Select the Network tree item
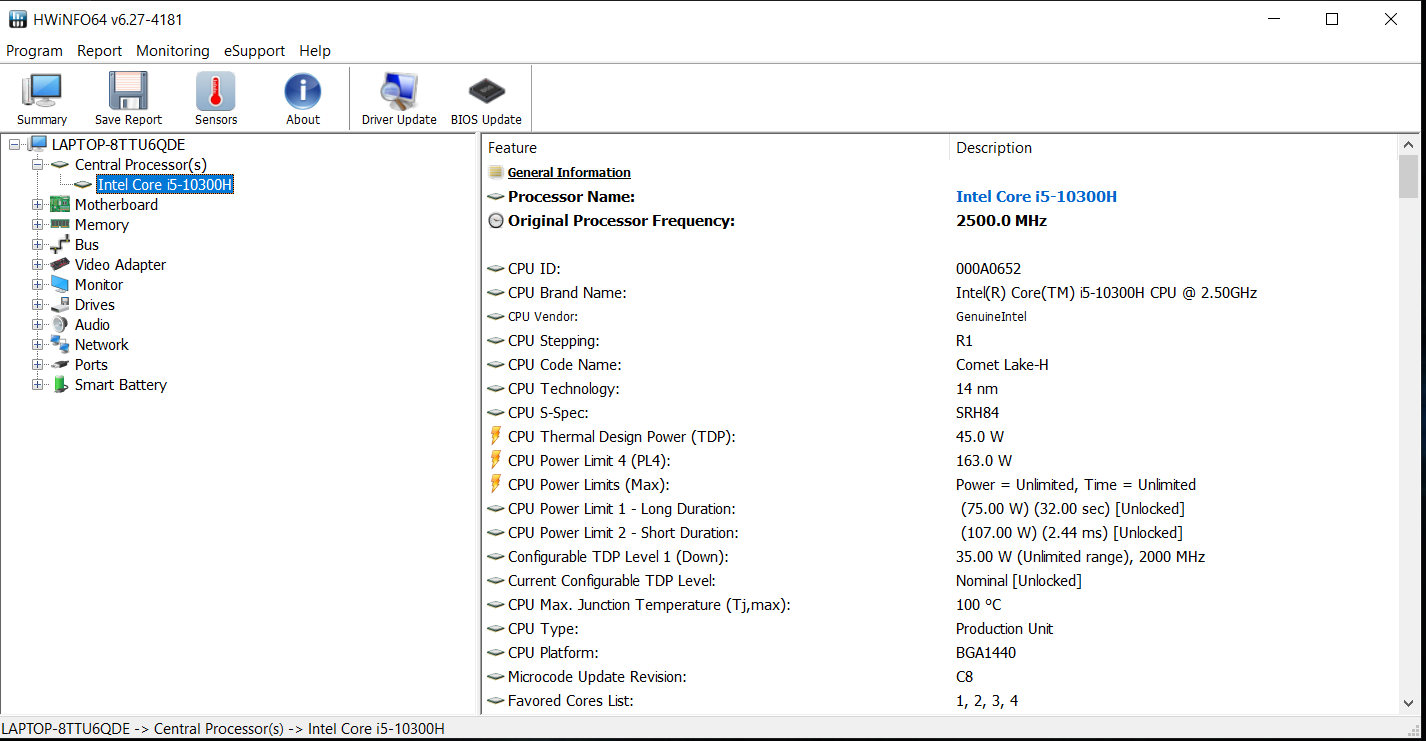 tap(102, 345)
